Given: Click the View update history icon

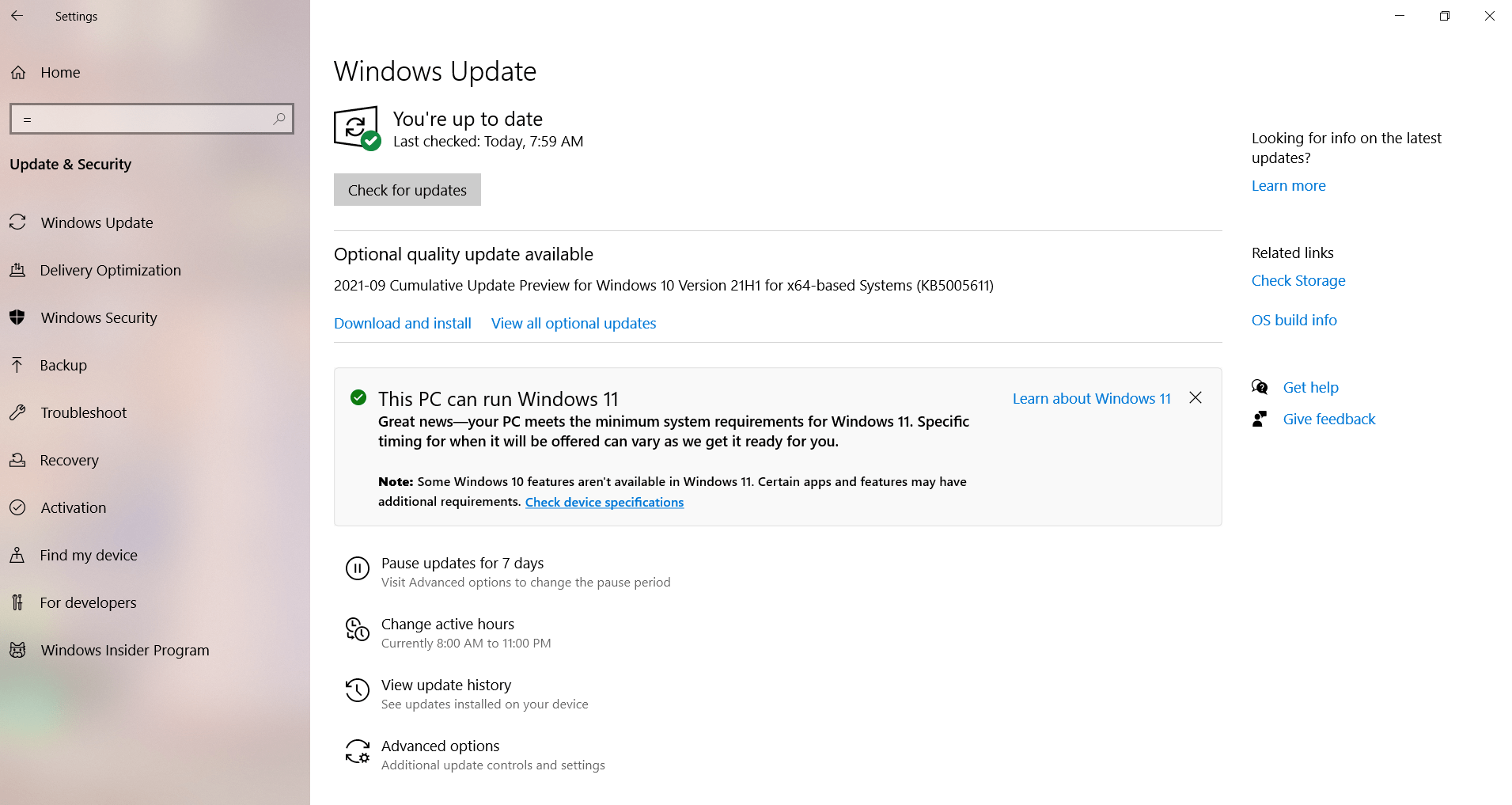Looking at the screenshot, I should click(x=358, y=690).
